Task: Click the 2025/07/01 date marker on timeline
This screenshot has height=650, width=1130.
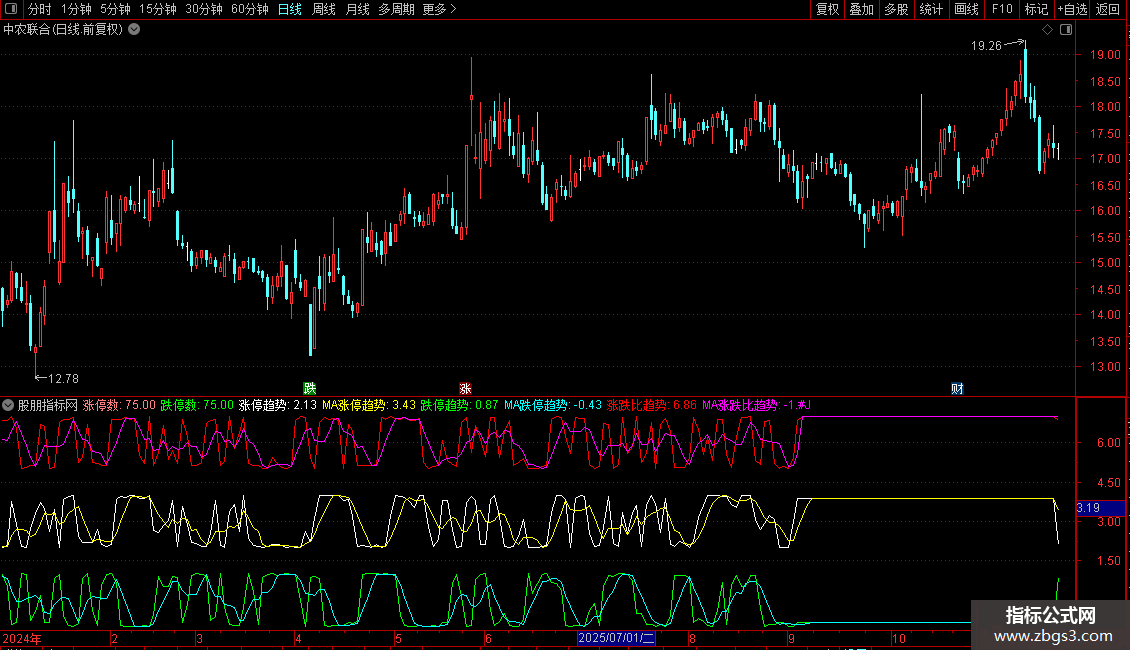Action: click(x=617, y=638)
